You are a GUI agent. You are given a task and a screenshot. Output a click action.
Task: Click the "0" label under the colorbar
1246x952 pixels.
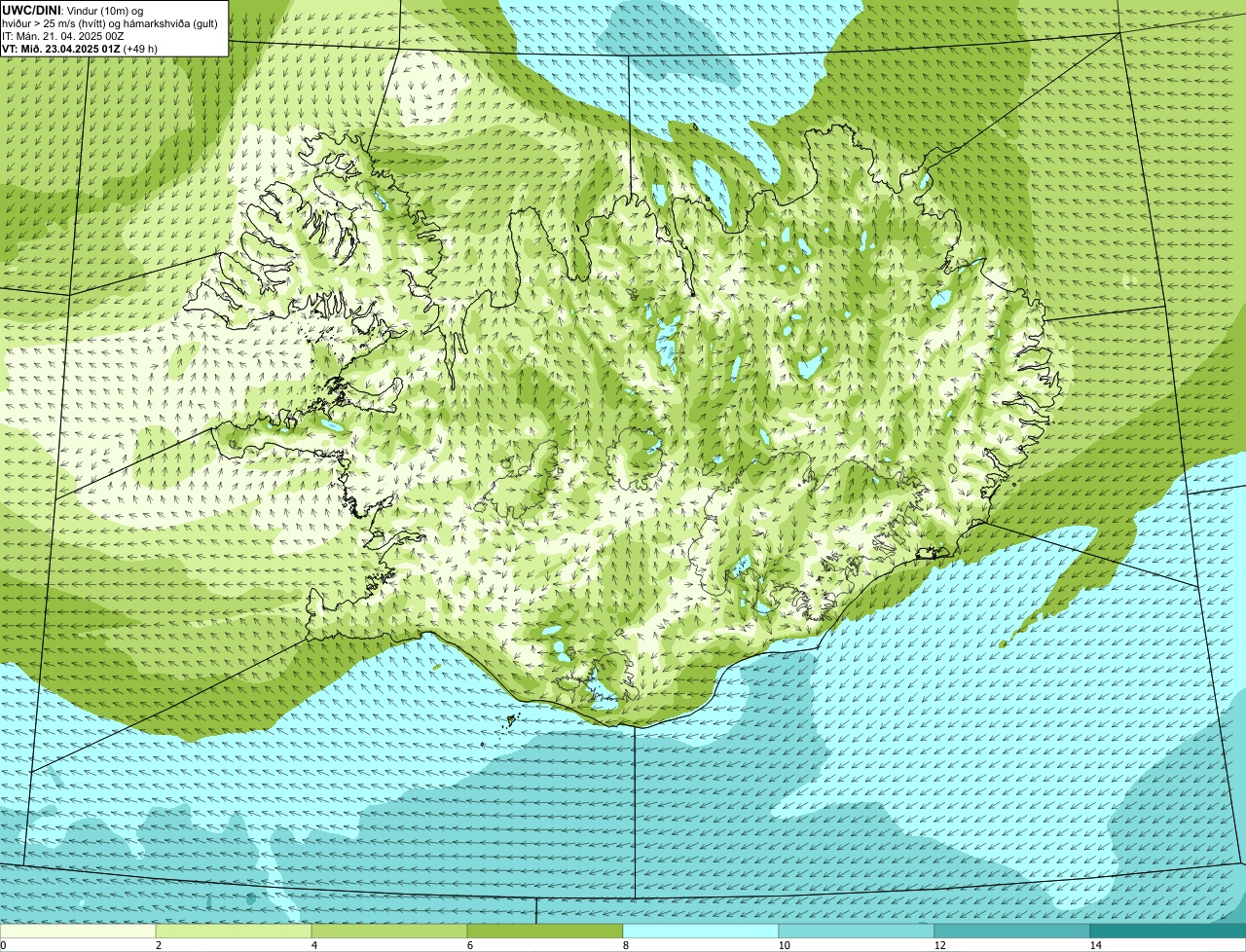click(3, 945)
